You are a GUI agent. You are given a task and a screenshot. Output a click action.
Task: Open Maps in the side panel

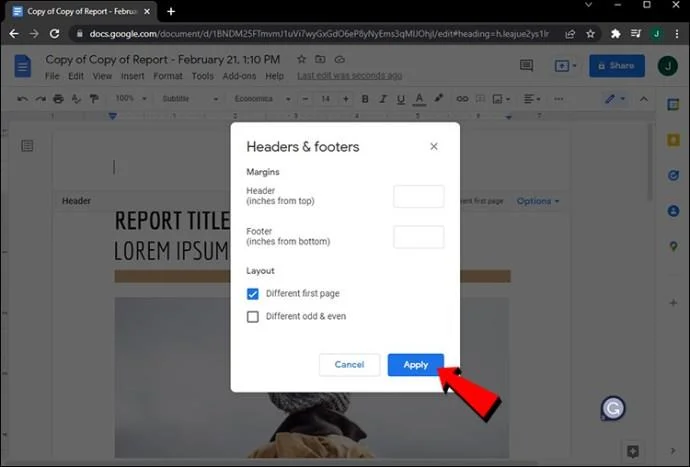673,246
